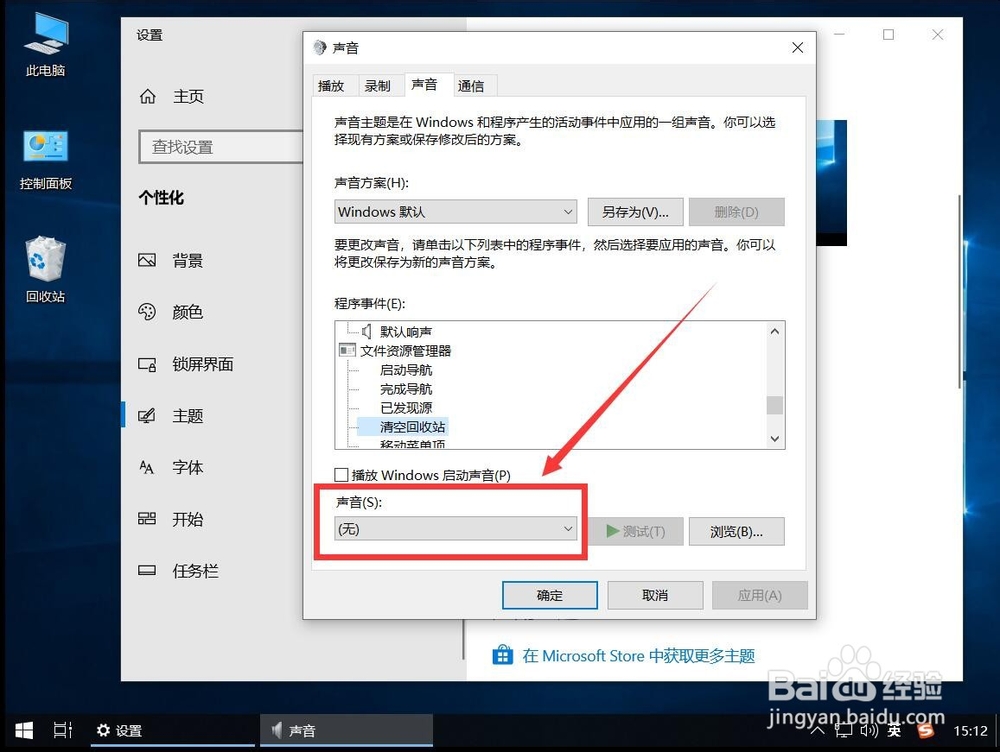
Task: Click the Lock screen icon in sidebar
Action: pos(147,364)
